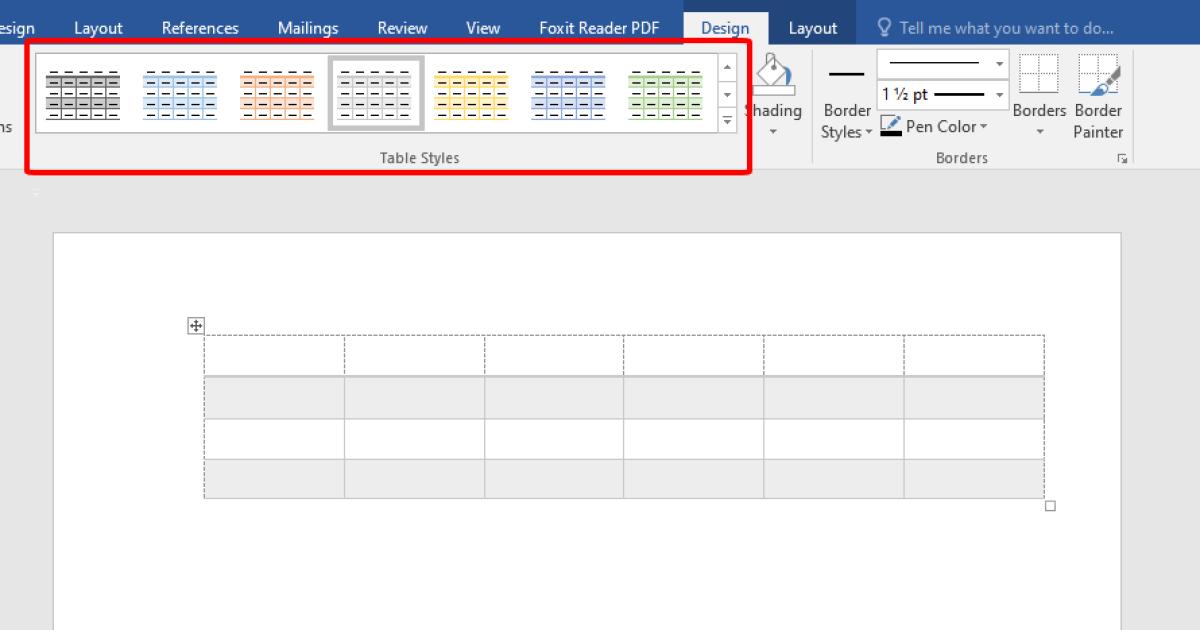Apply the gray grid table style
This screenshot has width=1200, height=630.
(83, 94)
